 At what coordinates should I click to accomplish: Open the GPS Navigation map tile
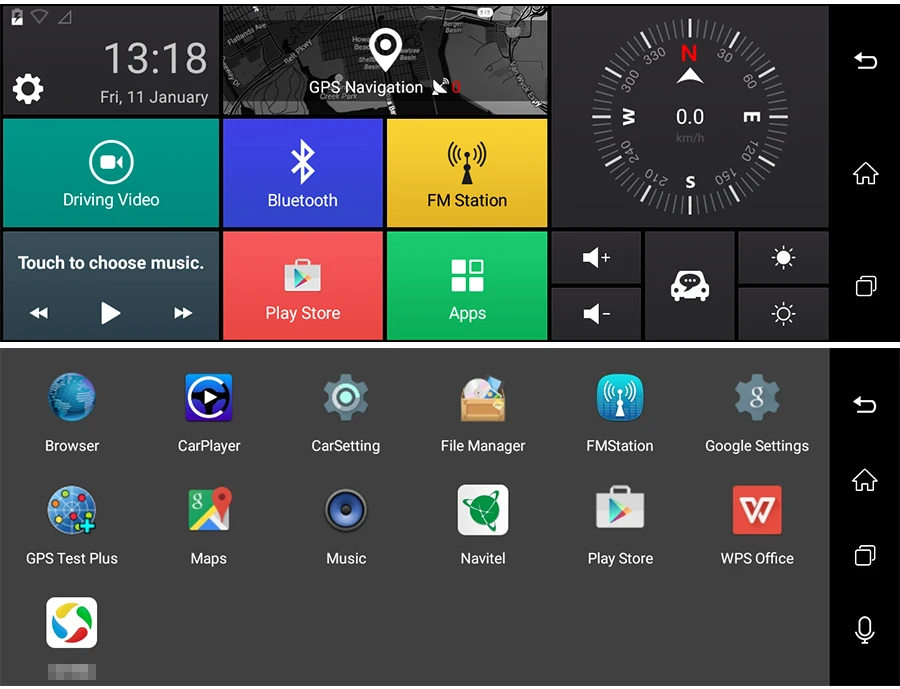coord(385,60)
